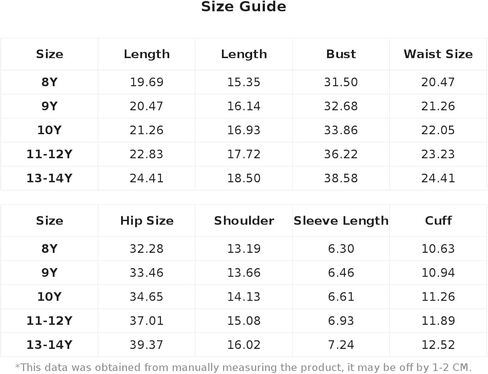This screenshot has width=488, height=374.
Task: Click the 13-14Y label in the bottom table
Action: click(49, 345)
